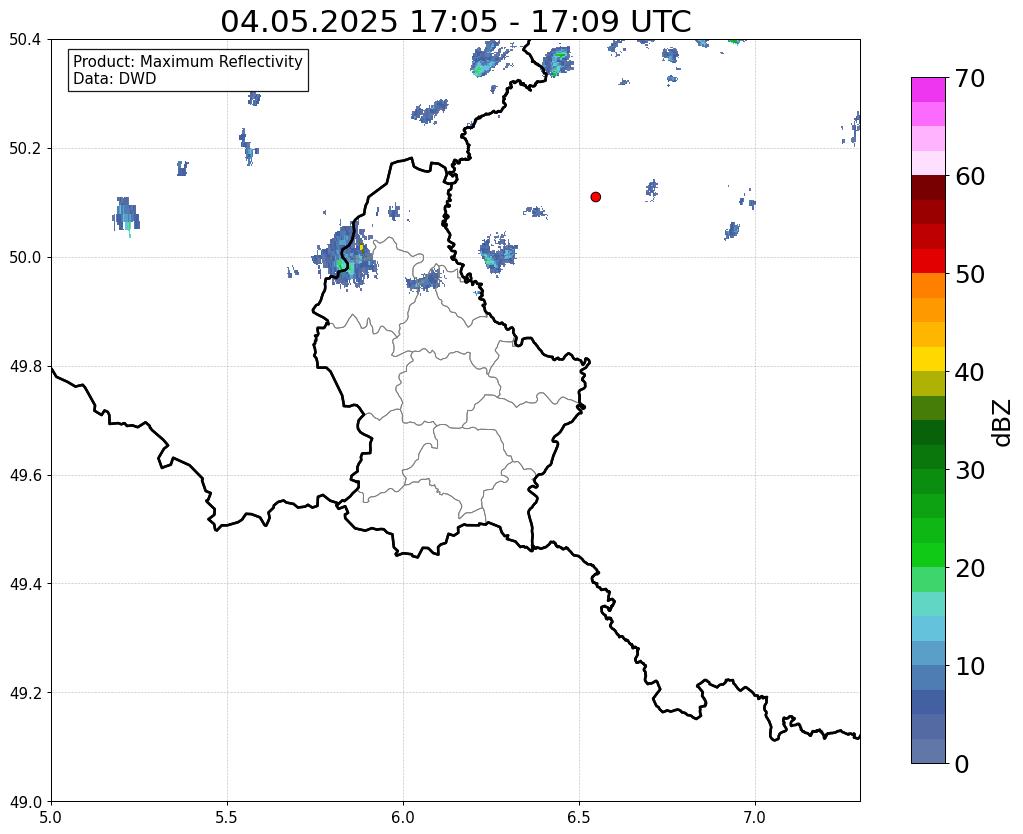Select the 60 value on the colorbar
Screen dimensions: 1023x834
(970, 176)
